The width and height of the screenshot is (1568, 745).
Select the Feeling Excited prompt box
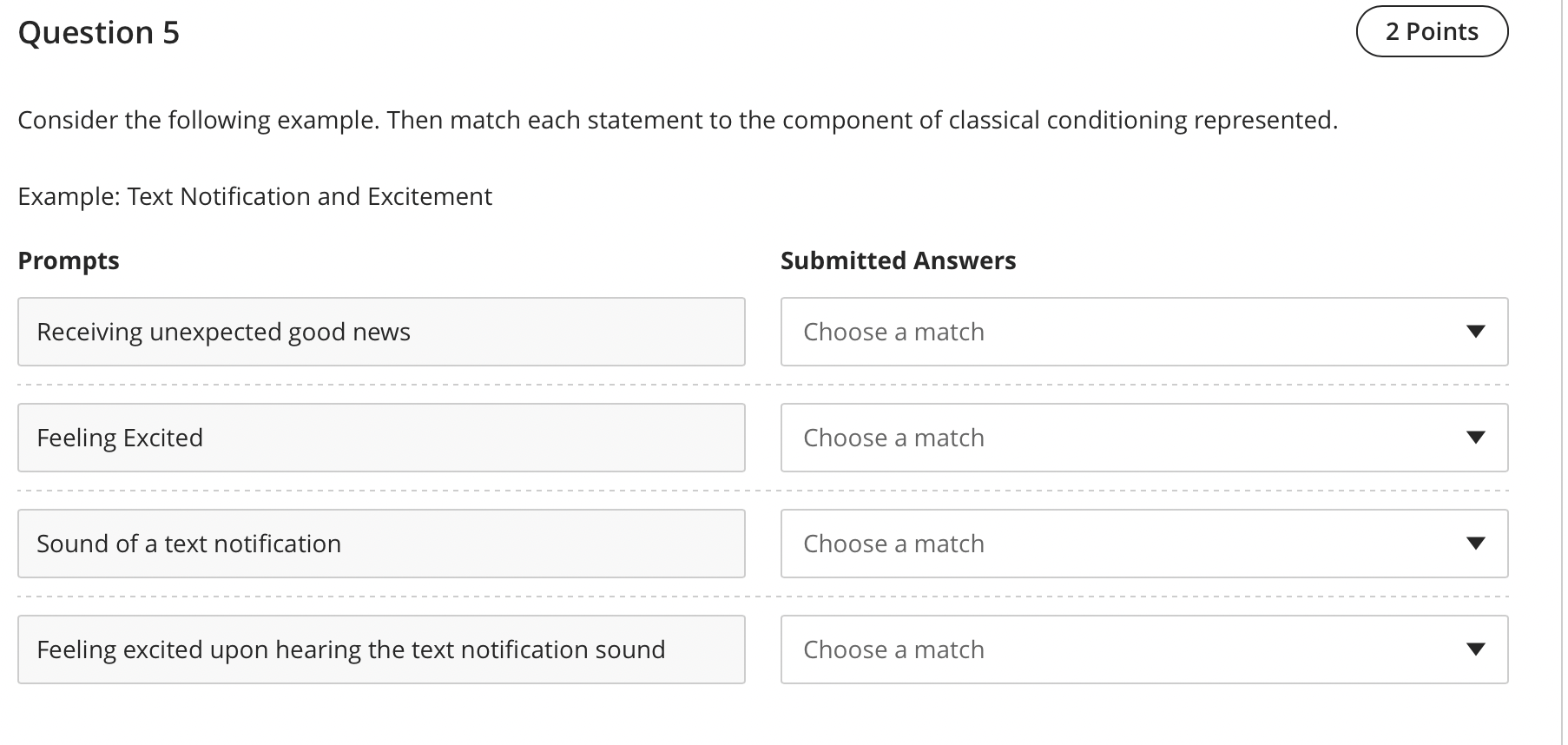point(382,438)
